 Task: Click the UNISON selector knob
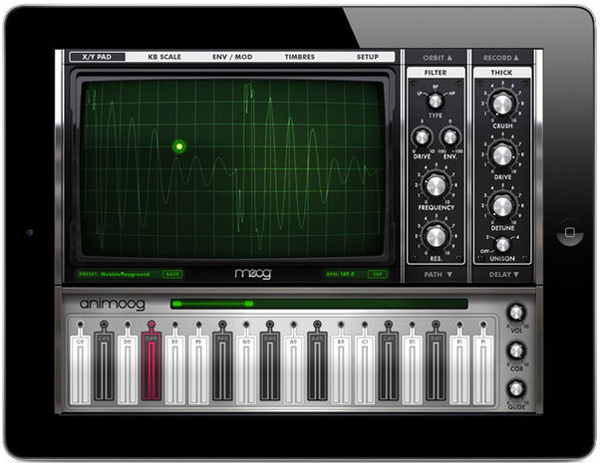[x=502, y=245]
